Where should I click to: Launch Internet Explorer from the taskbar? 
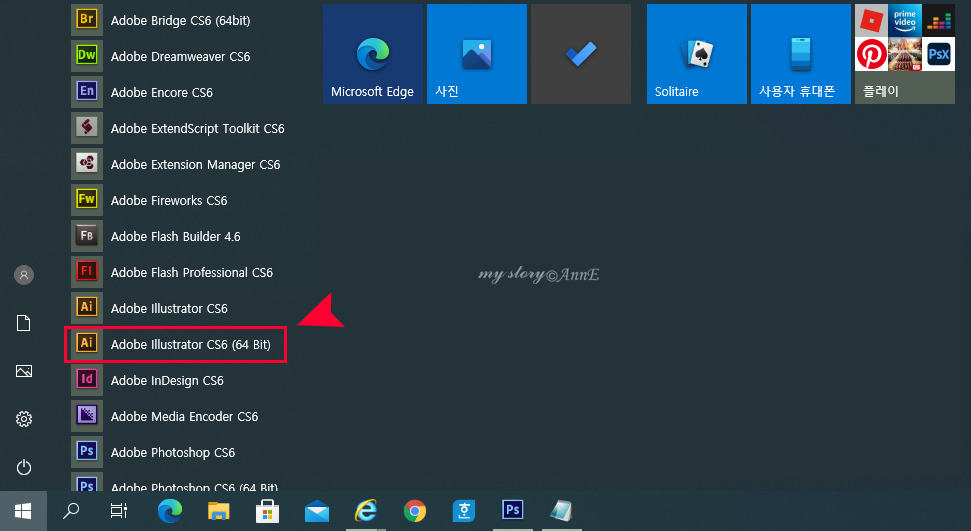366,511
